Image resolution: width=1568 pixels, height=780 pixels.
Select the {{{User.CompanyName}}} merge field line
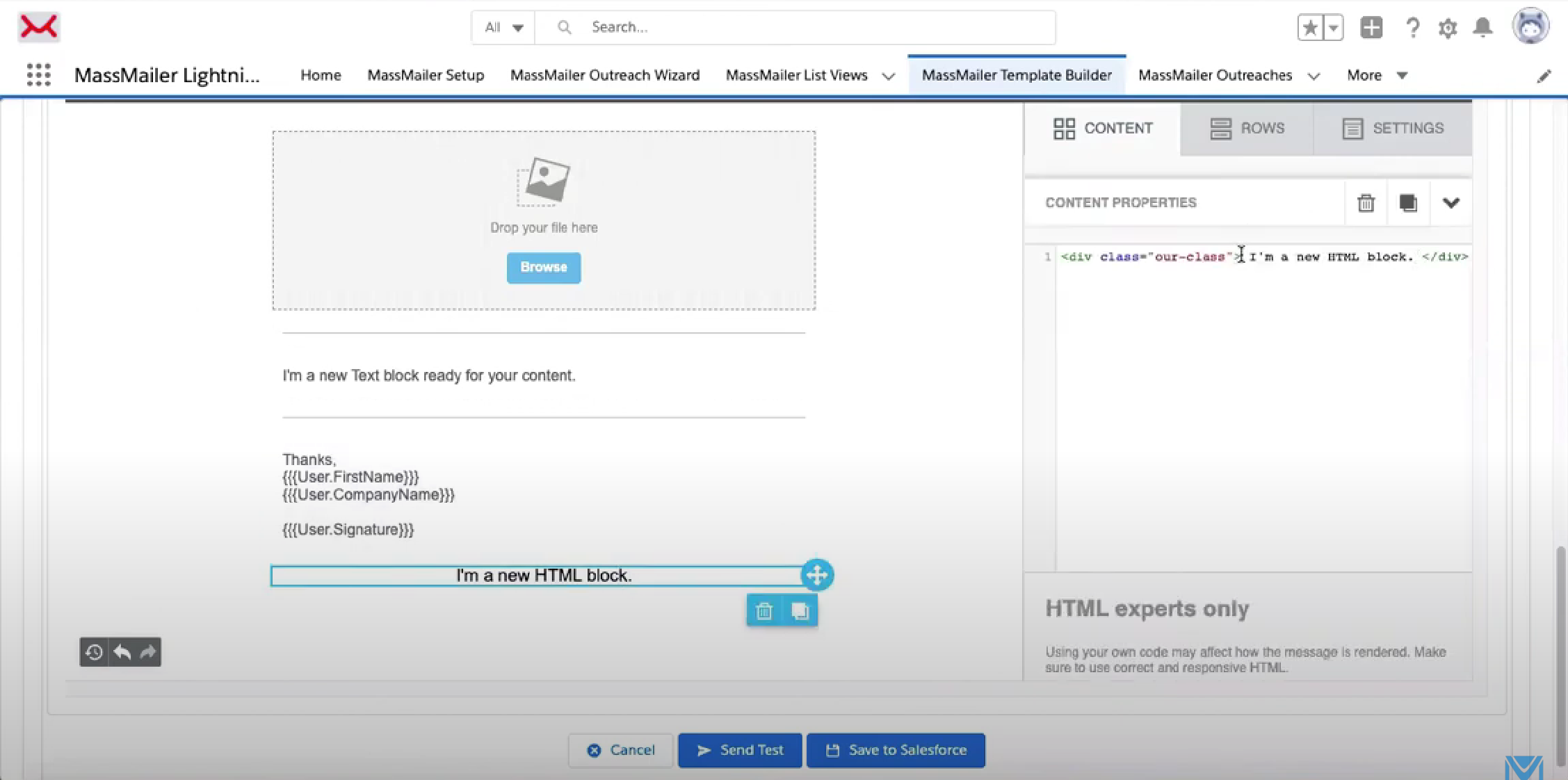[x=369, y=495]
